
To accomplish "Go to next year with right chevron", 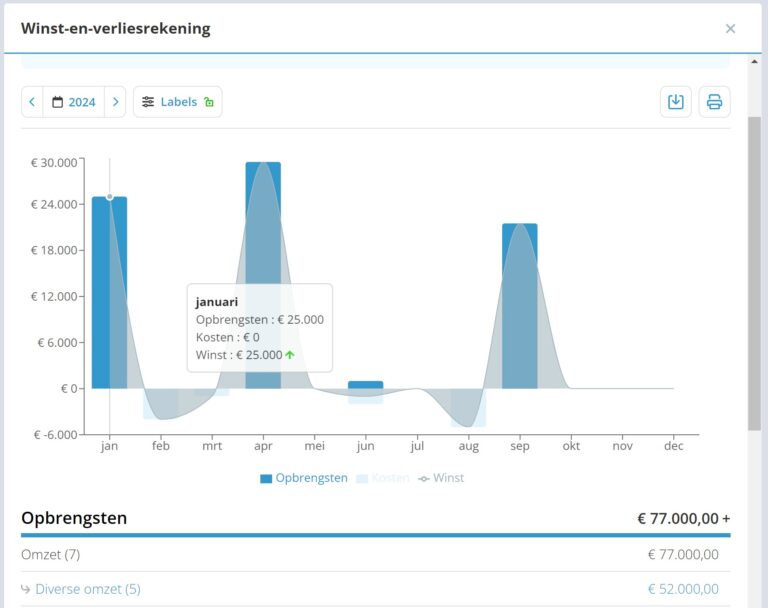I will tap(116, 102).
